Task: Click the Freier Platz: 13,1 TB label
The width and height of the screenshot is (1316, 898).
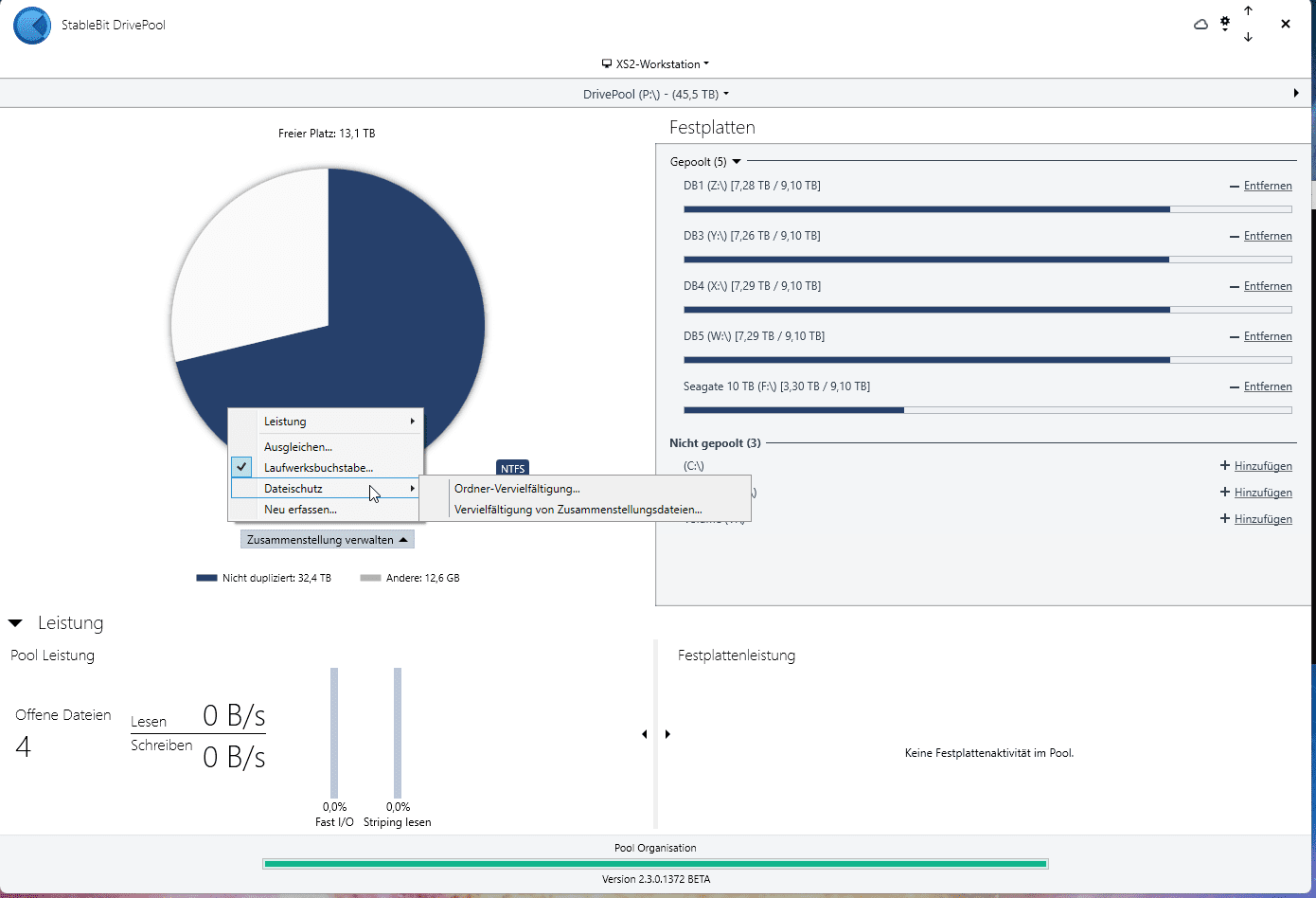Action: pos(327,134)
